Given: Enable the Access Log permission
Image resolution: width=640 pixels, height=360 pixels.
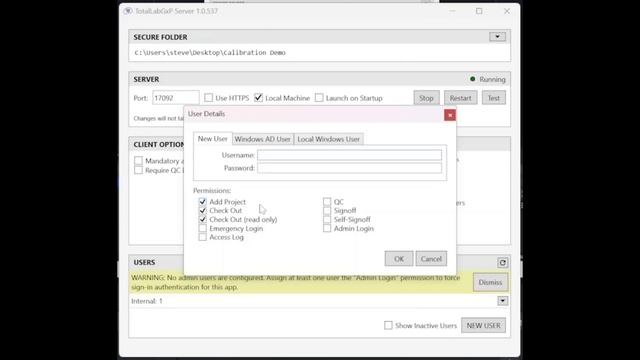Looking at the screenshot, I should (x=202, y=237).
